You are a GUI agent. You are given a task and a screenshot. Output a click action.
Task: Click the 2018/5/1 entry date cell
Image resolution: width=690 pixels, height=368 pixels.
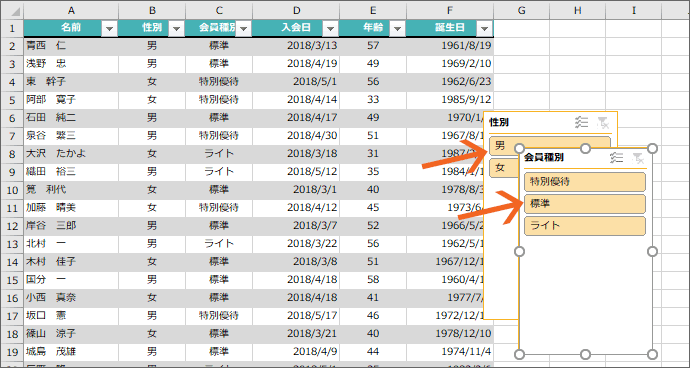[296, 82]
